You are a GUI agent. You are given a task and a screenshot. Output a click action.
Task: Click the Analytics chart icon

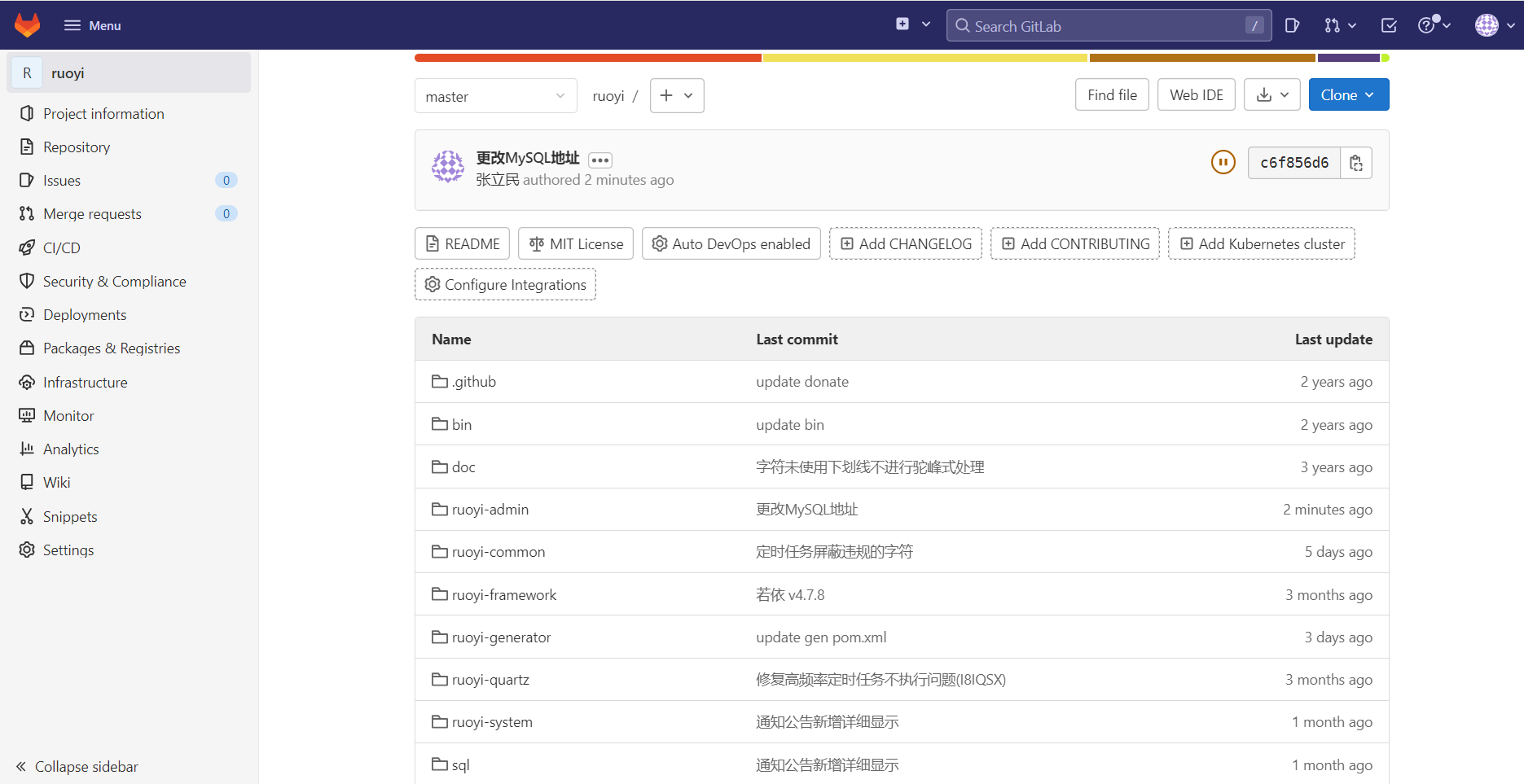tap(27, 449)
